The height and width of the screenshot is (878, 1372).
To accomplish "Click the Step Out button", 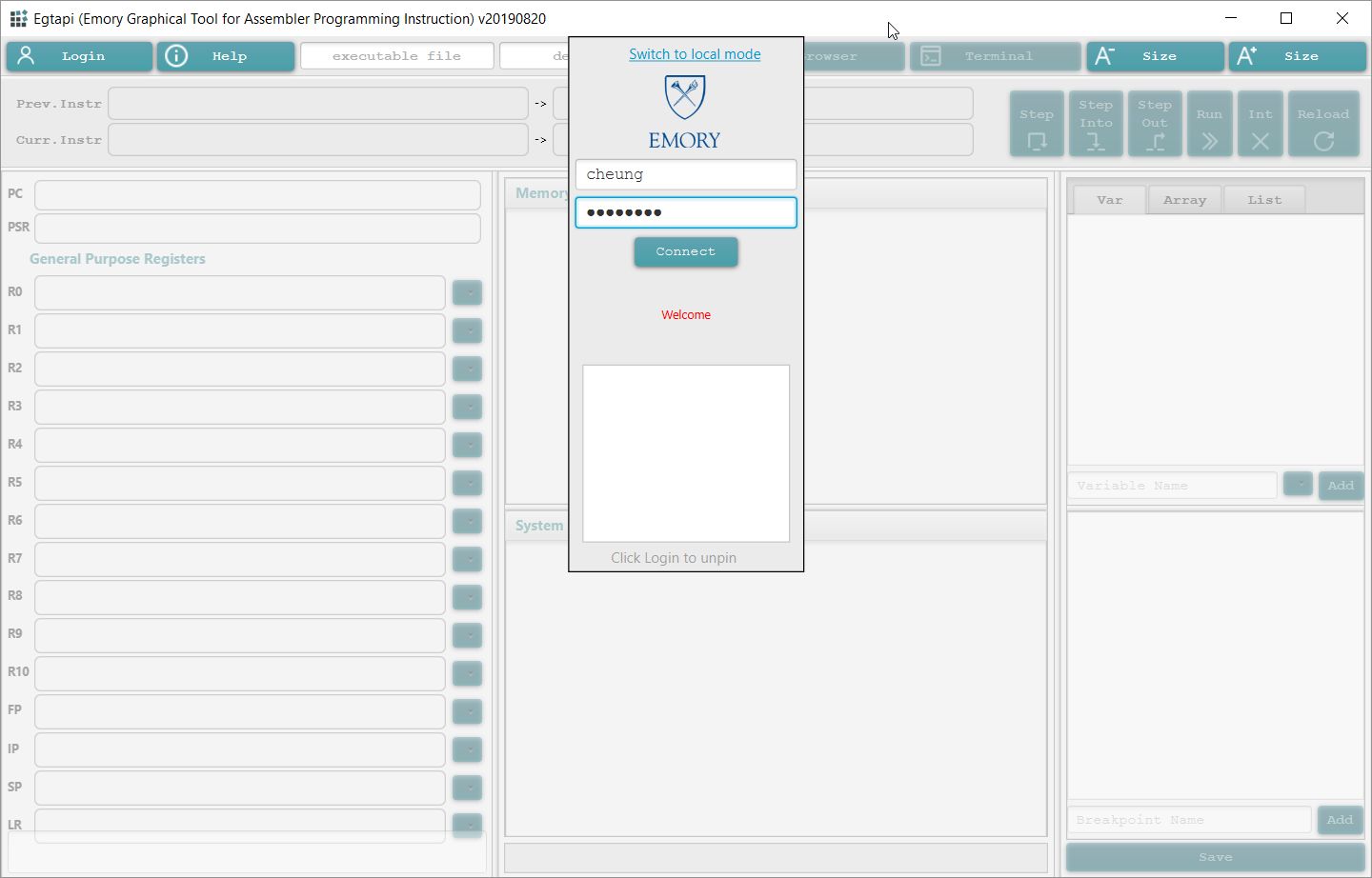I will tap(1155, 124).
